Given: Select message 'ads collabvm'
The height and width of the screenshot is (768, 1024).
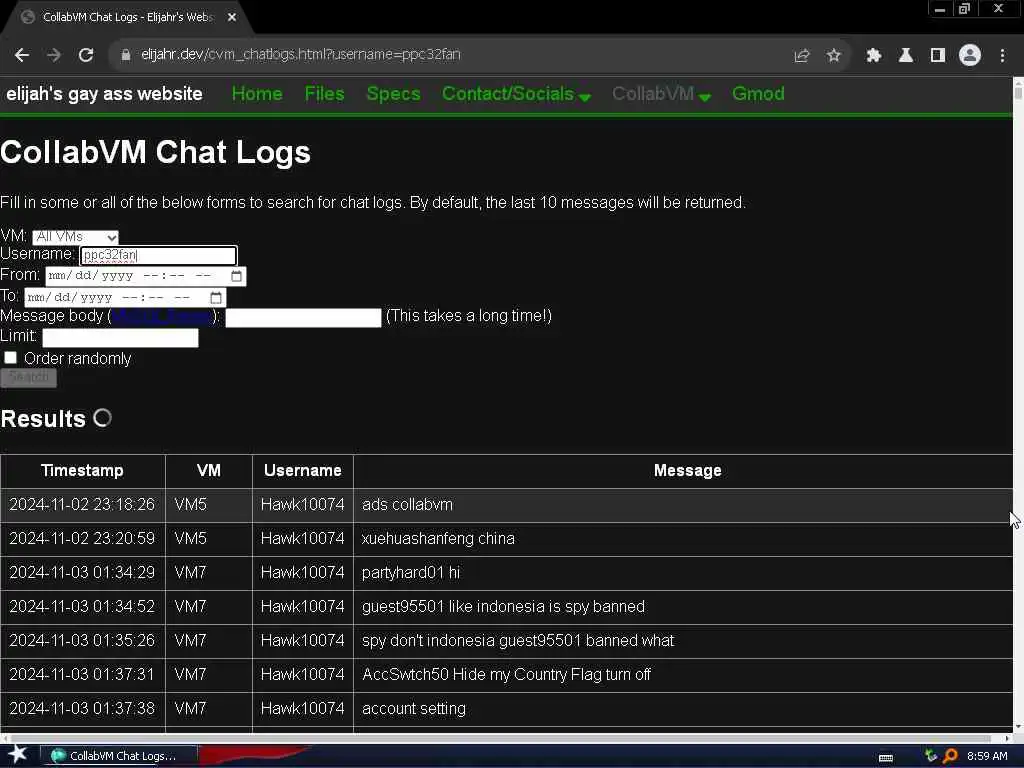Looking at the screenshot, I should [x=407, y=505].
